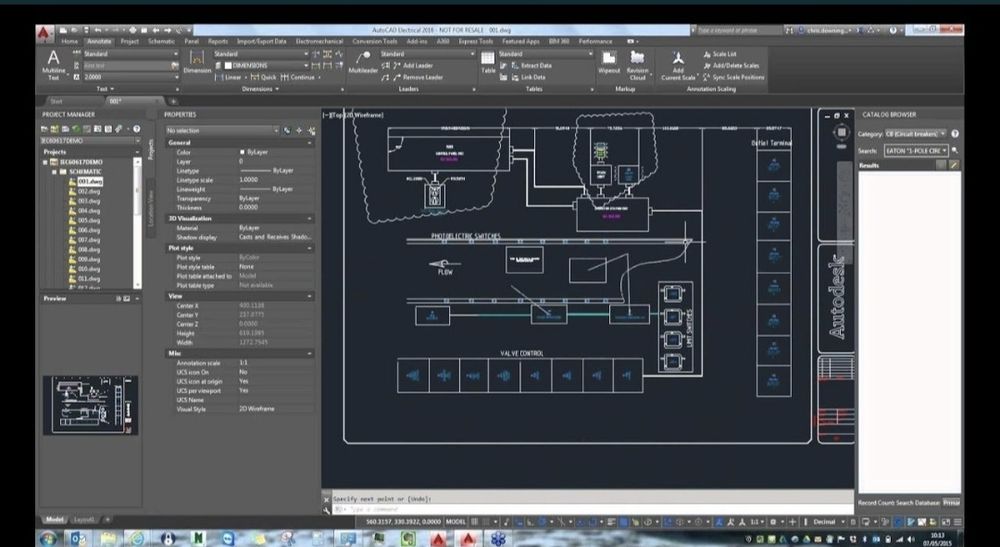
Task: Click the edit pencil icon in Results
Action: point(954,165)
